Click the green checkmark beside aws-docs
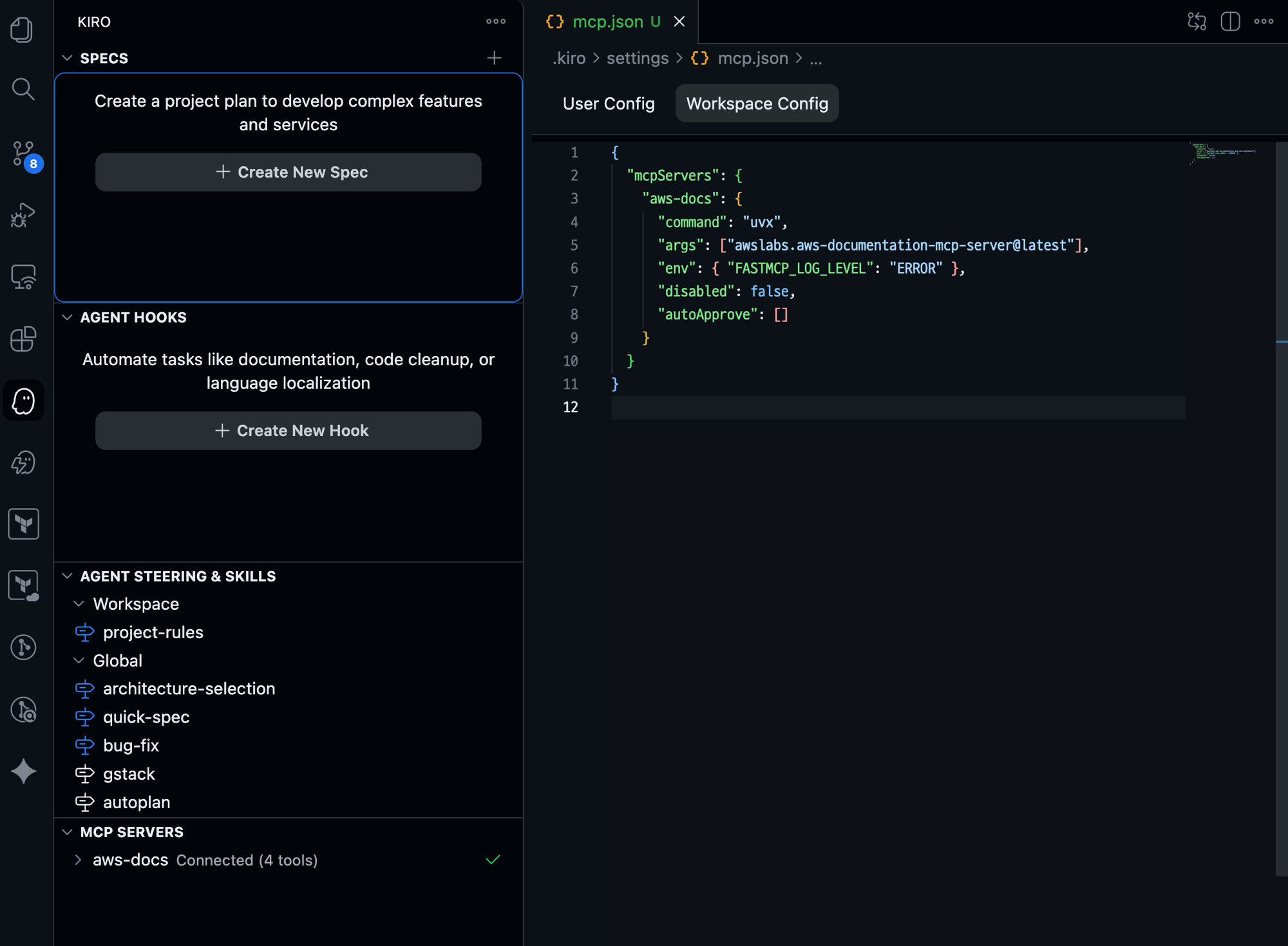 pos(493,860)
